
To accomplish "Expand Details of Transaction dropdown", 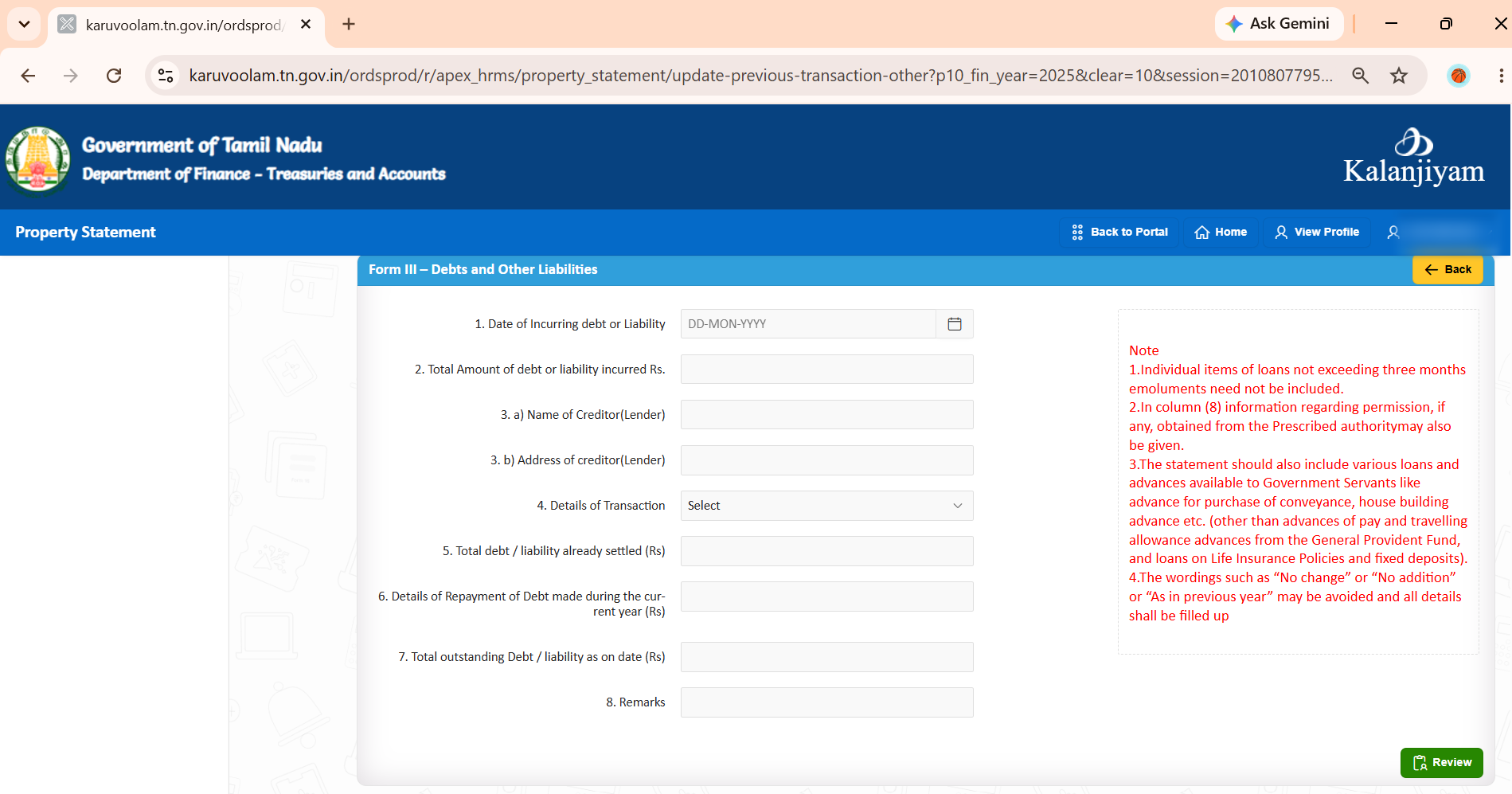I will point(826,506).
